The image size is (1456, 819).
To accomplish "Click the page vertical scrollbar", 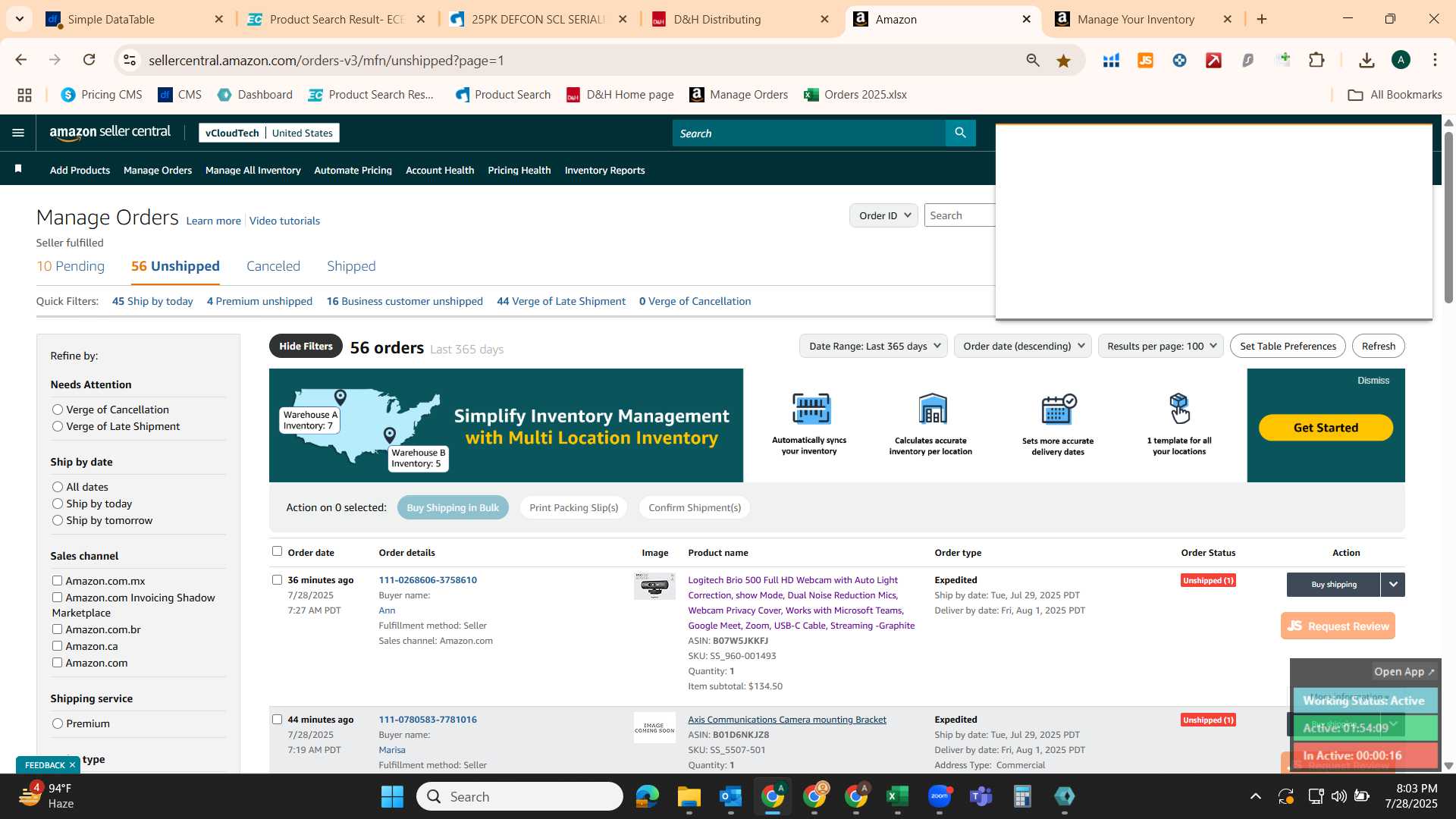I will [1448, 218].
